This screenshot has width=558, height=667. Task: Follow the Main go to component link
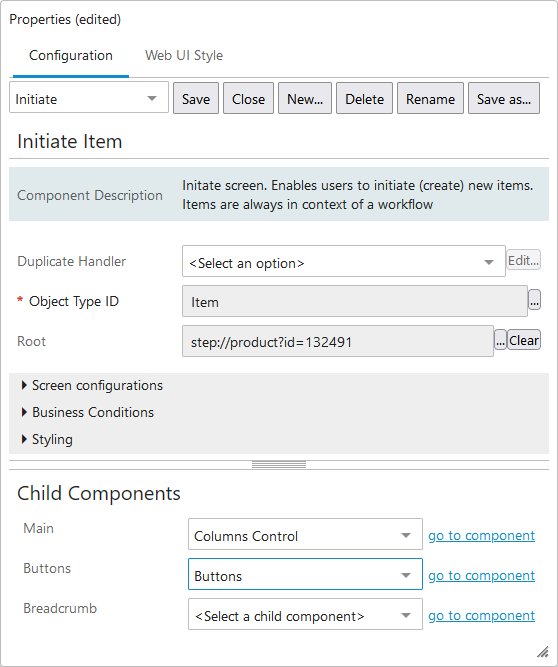point(481,536)
